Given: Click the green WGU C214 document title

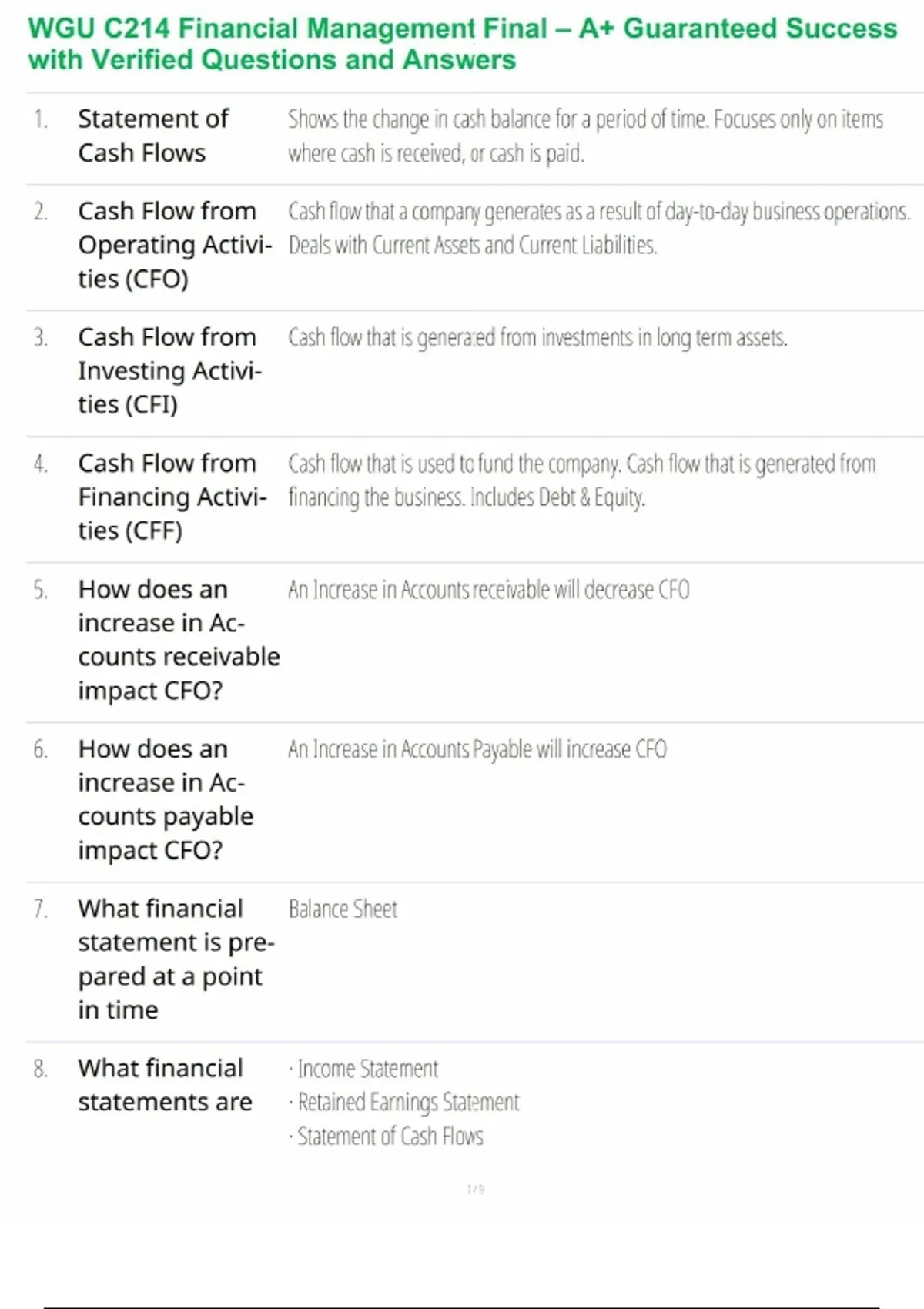Looking at the screenshot, I should [462, 44].
